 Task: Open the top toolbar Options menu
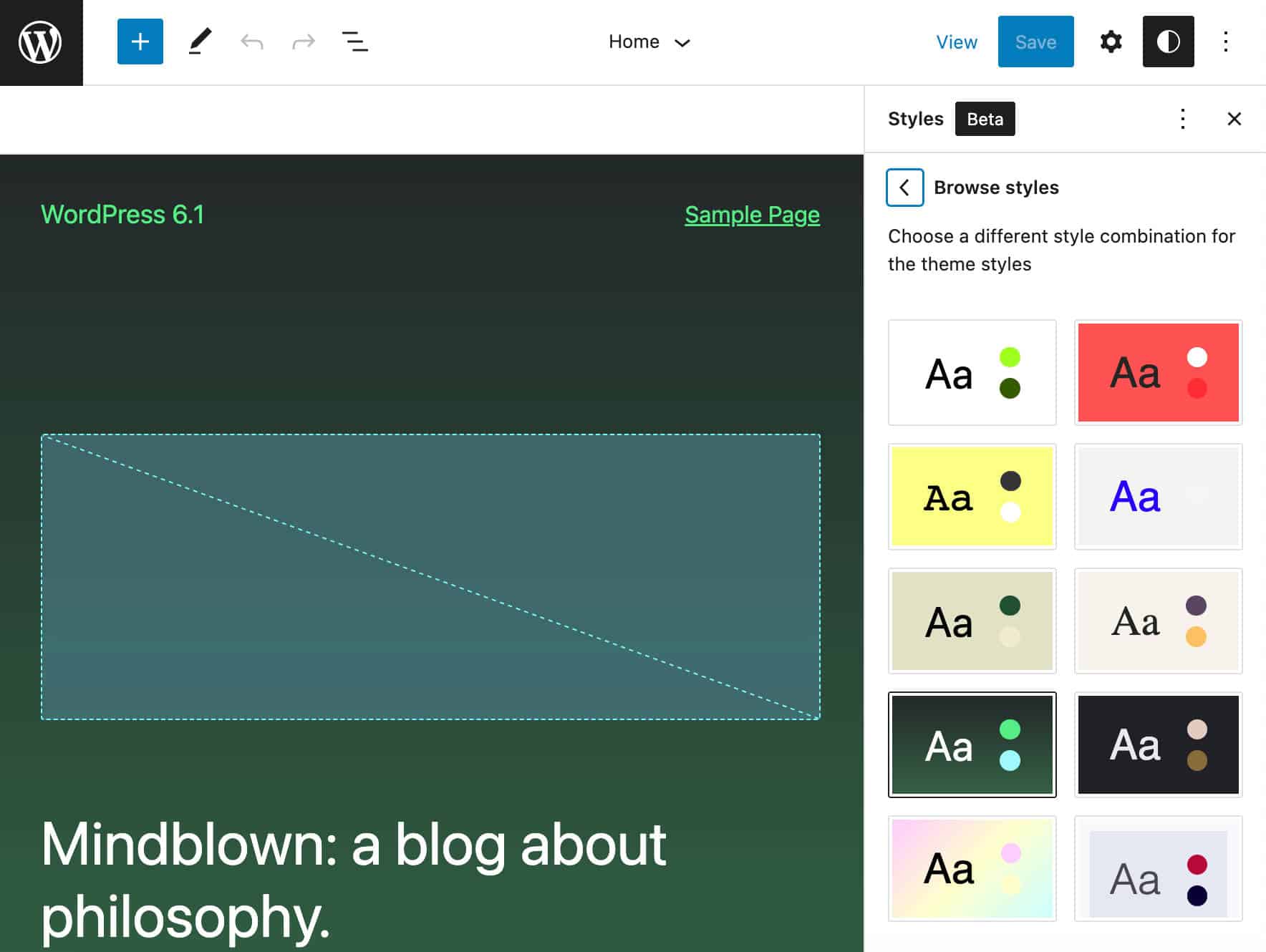point(1226,42)
